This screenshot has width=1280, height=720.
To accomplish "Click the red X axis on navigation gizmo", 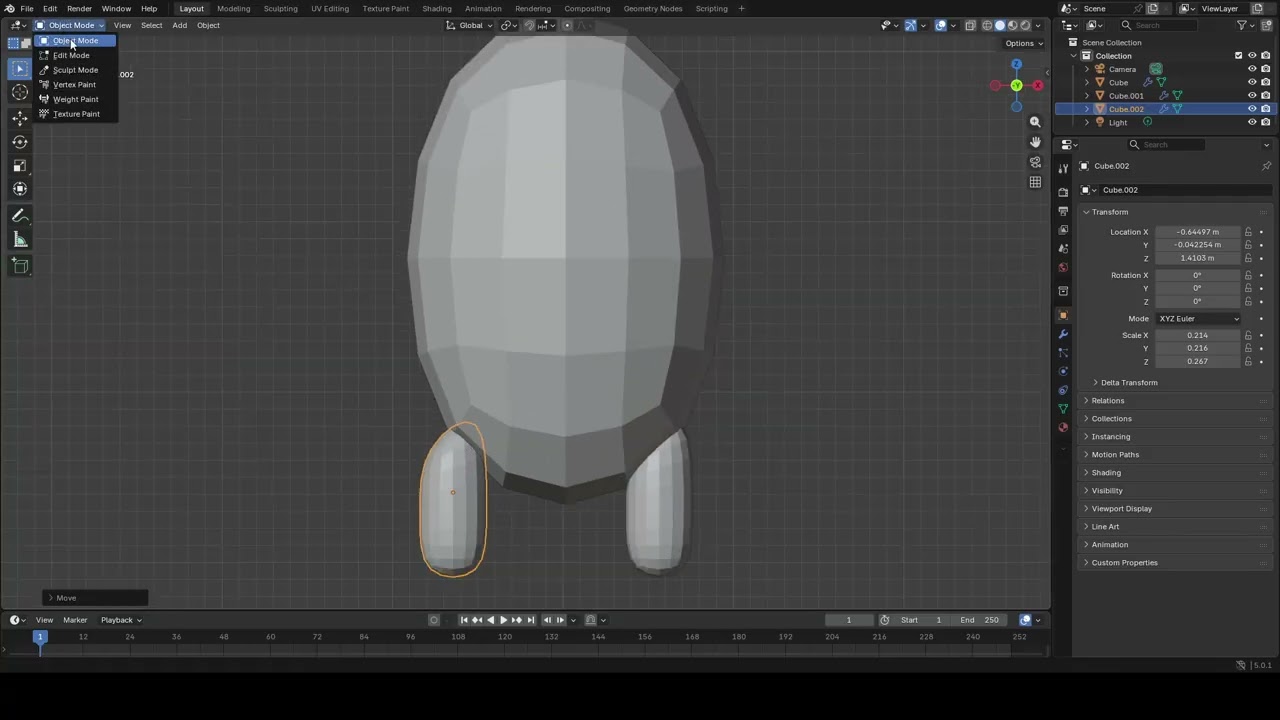I will 1037,85.
